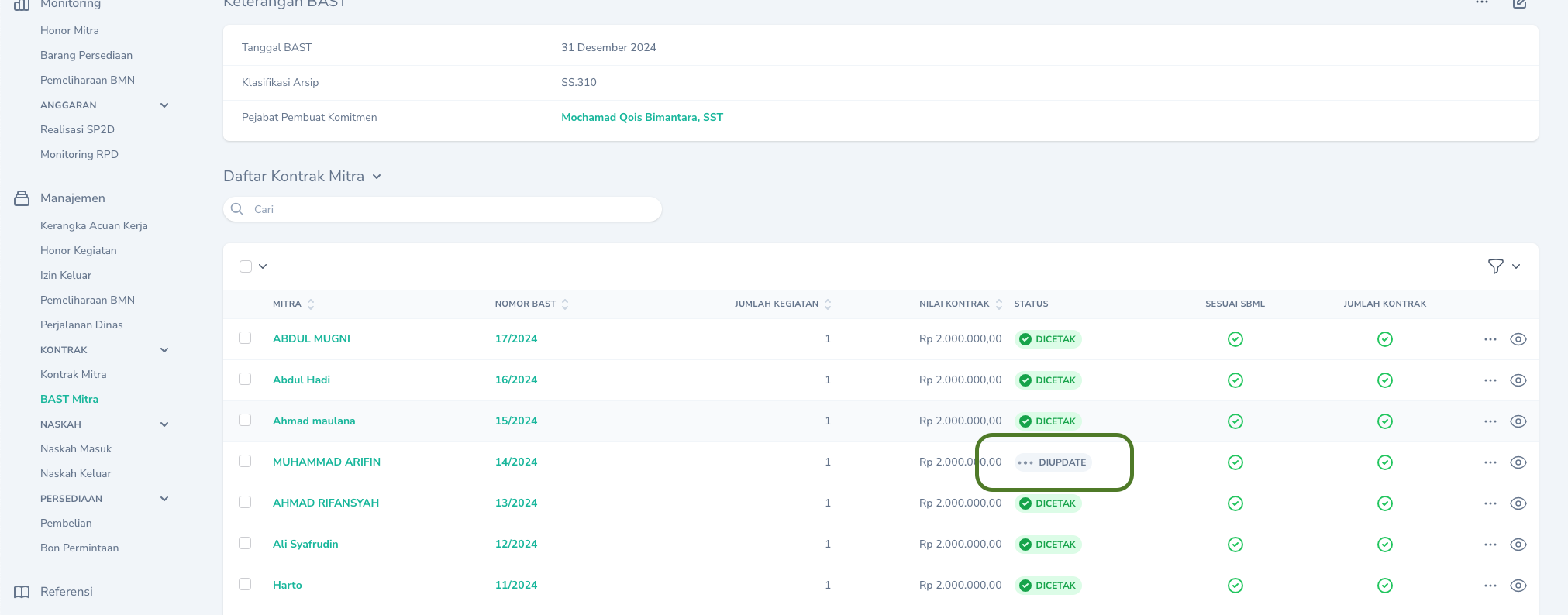This screenshot has width=1568, height=615.
Task: Sort table by JUMLAH KEGIATAN column
Action: tap(783, 304)
